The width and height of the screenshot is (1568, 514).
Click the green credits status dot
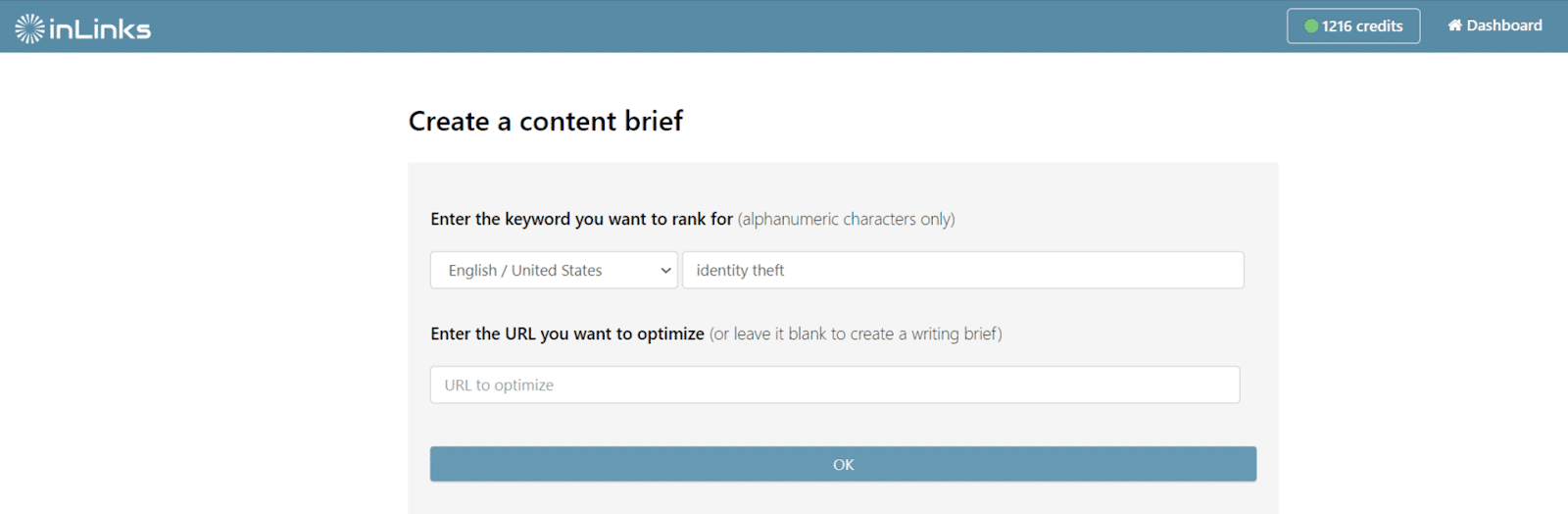pos(1311,26)
